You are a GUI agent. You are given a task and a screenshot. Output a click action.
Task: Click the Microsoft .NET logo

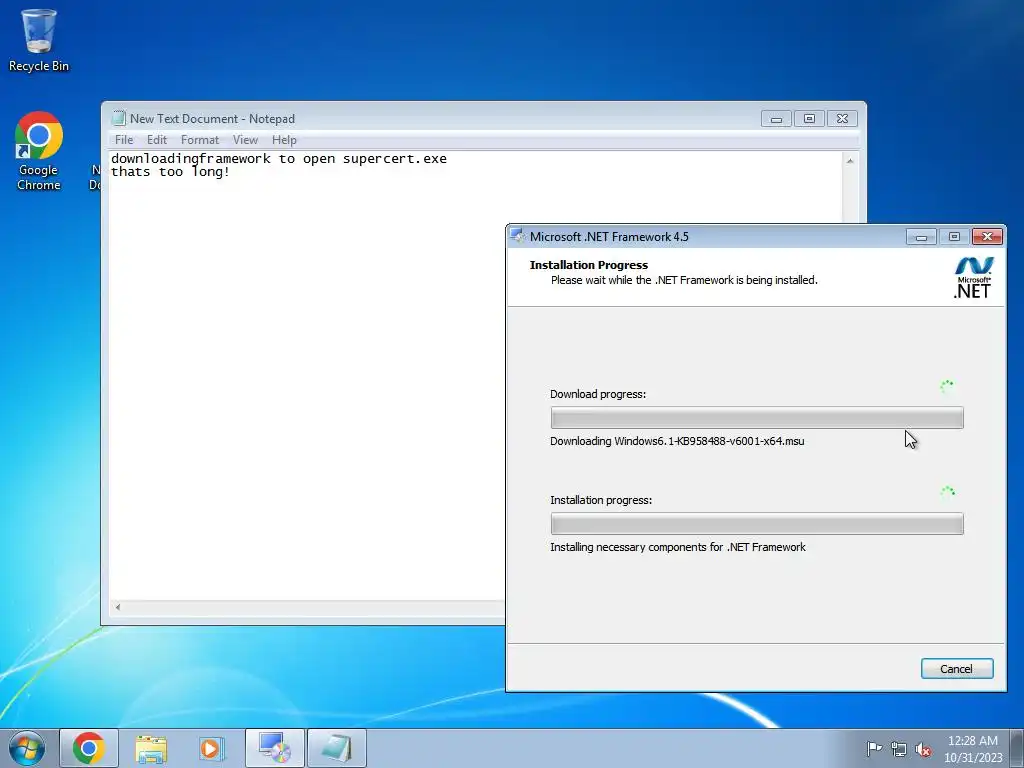coord(973,278)
